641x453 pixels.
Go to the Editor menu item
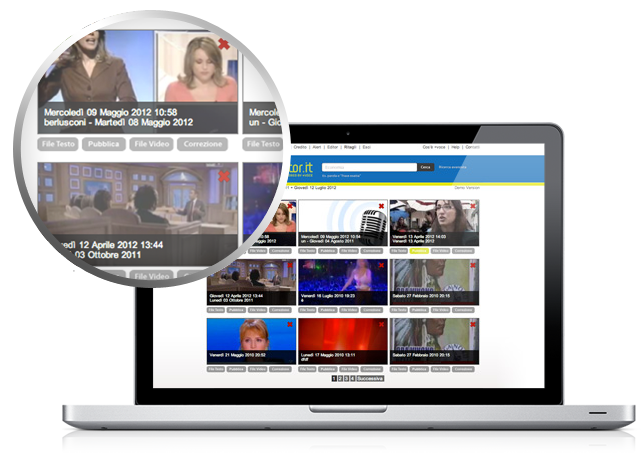click(x=332, y=147)
